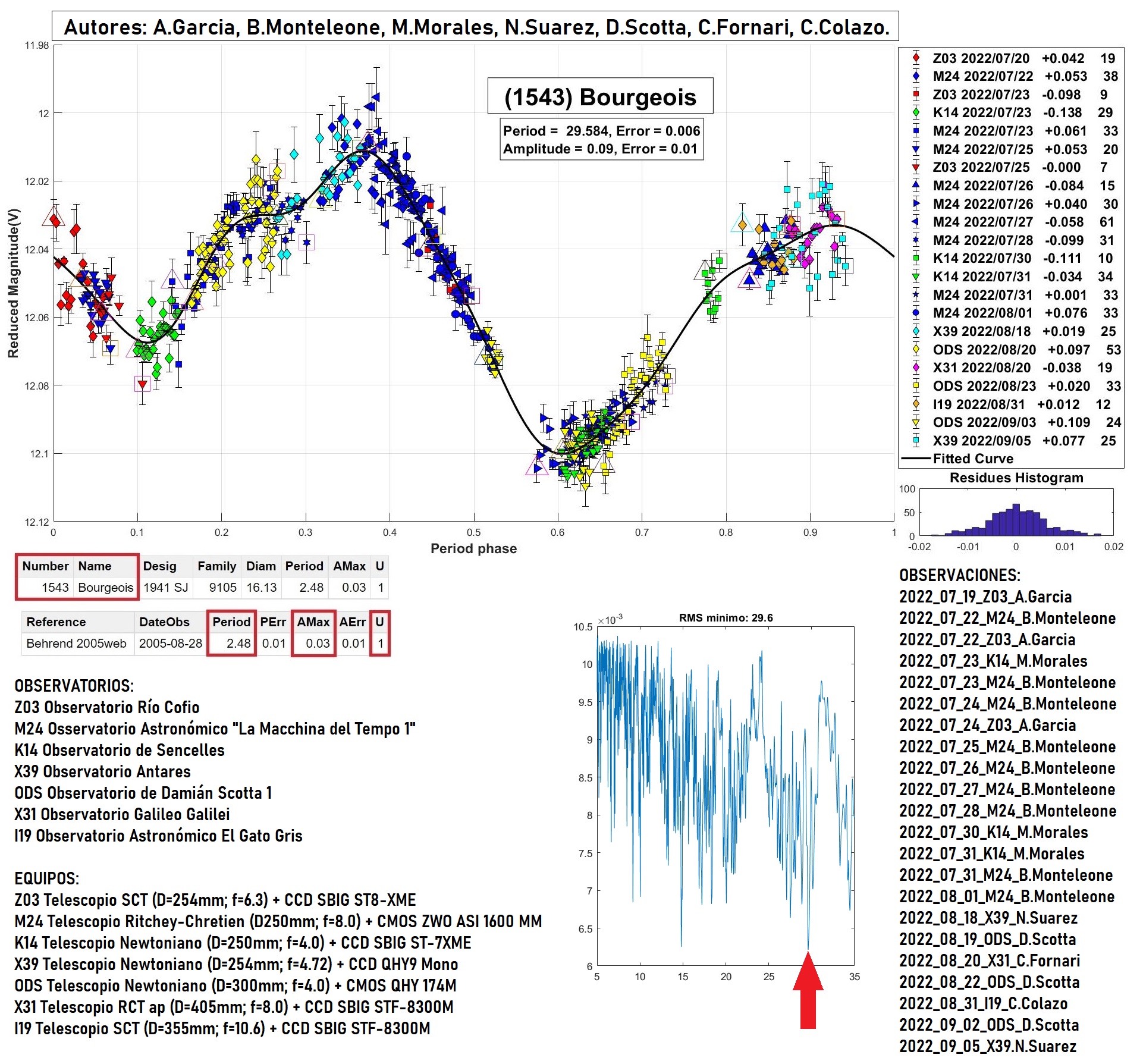Click 'K14 Observatorio de Sencelles'

pyautogui.click(x=120, y=750)
